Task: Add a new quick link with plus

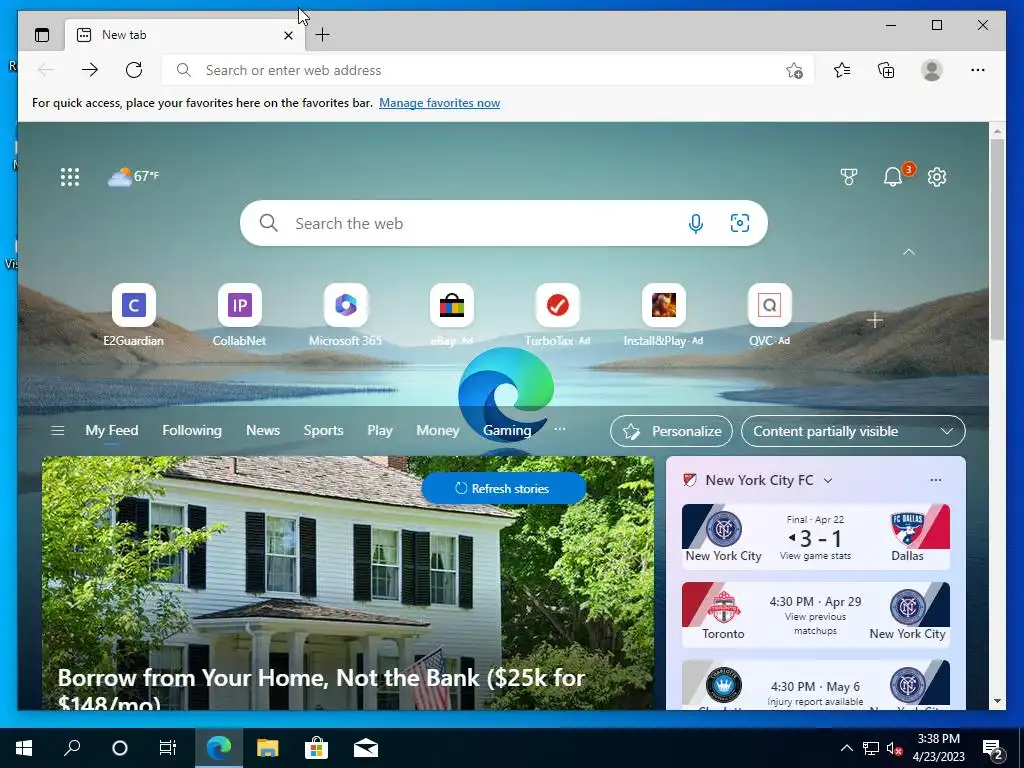Action: click(x=875, y=321)
